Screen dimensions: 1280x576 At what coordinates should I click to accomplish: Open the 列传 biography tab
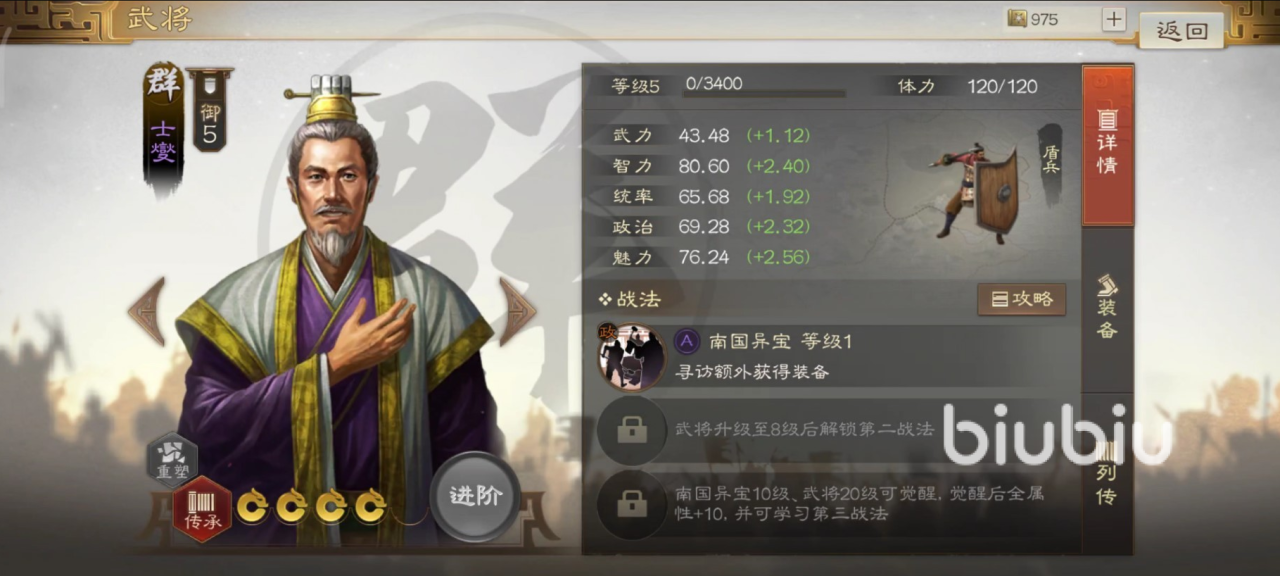(1108, 470)
